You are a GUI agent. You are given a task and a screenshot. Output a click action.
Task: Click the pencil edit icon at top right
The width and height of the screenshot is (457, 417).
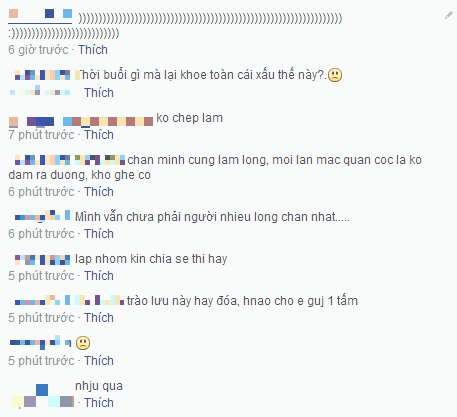coord(449,15)
